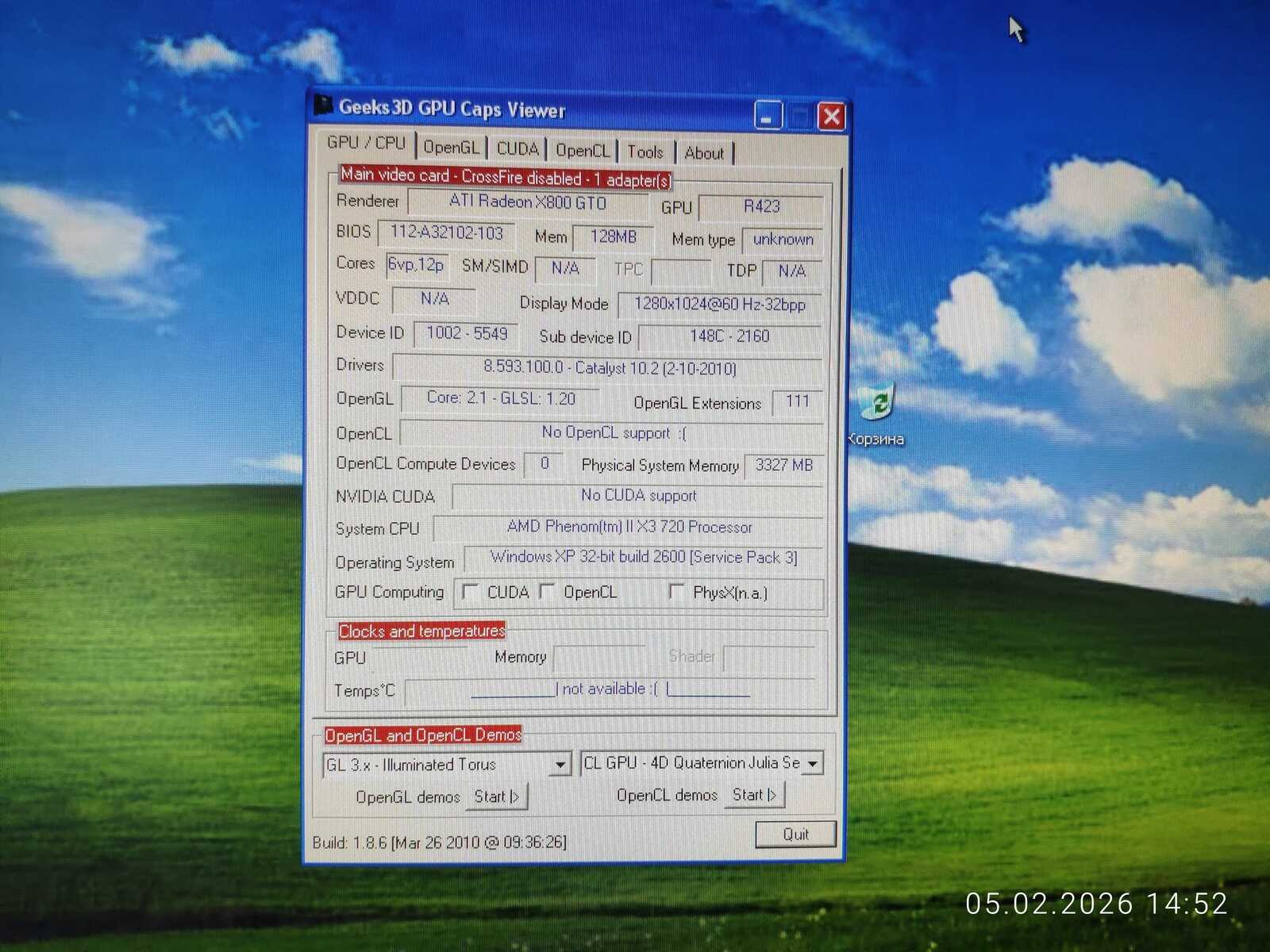Click the GPU Computing label
The image size is (1270, 952).
point(389,593)
